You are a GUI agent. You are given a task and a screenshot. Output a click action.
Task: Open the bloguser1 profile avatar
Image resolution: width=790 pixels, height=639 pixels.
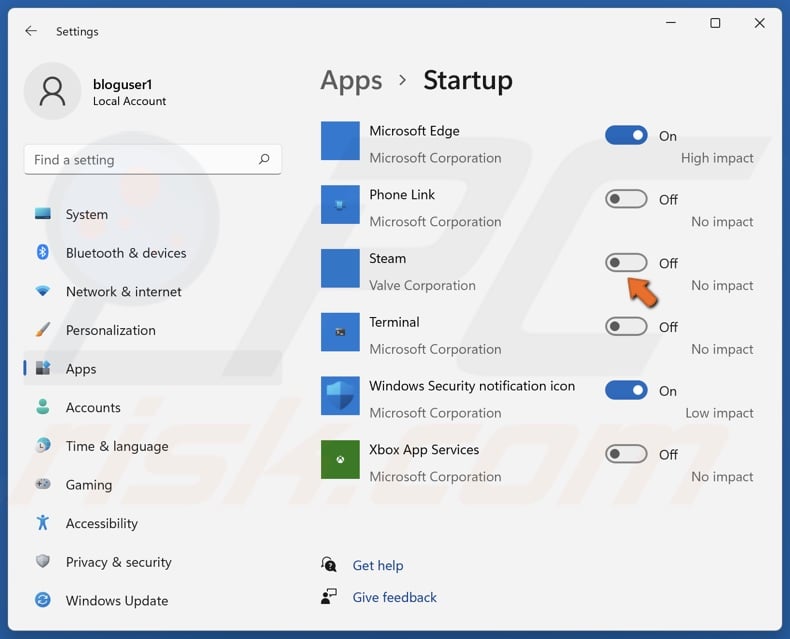(52, 91)
